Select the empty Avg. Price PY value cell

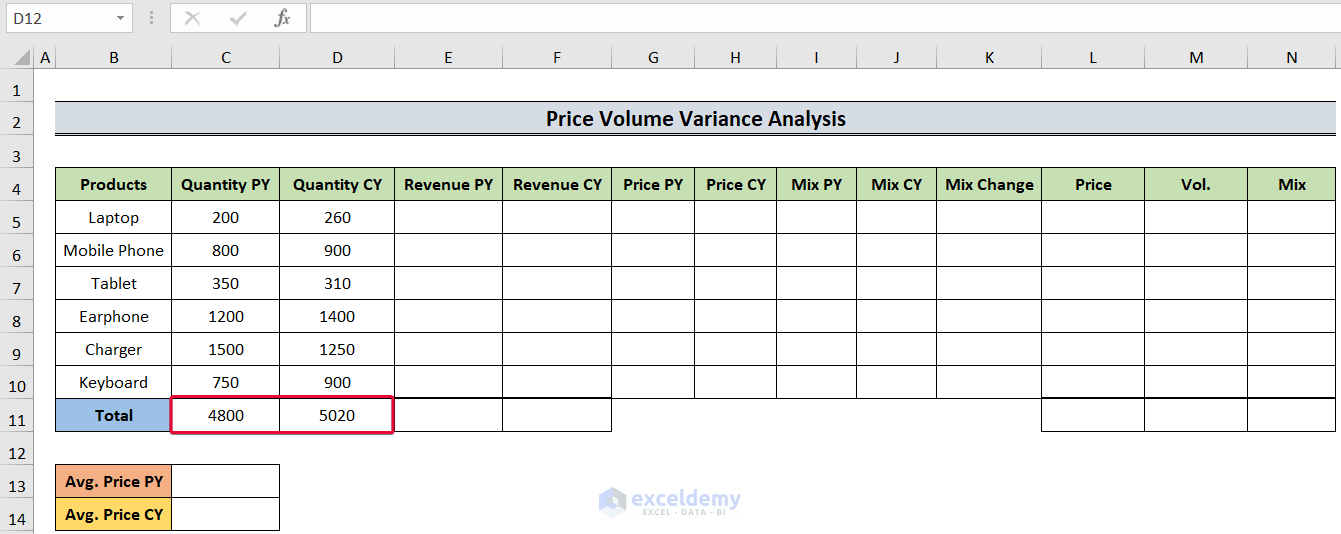pos(226,481)
